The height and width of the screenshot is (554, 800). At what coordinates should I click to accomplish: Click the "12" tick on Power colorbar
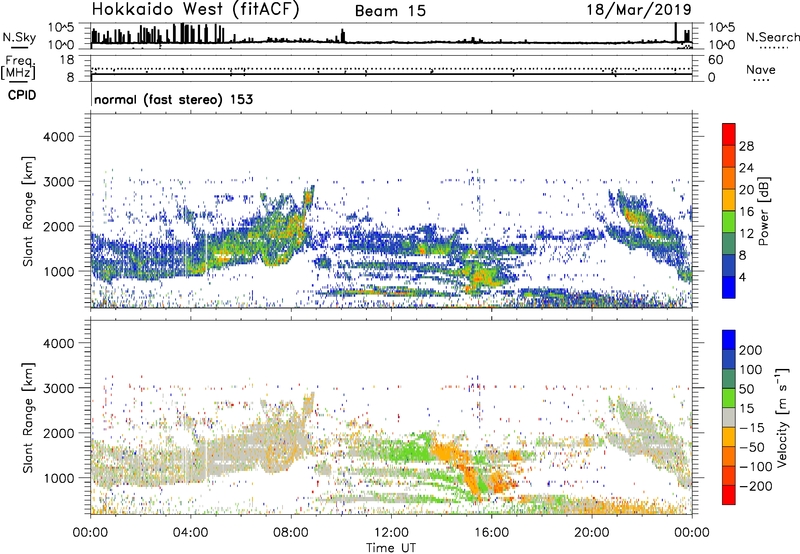[746, 234]
